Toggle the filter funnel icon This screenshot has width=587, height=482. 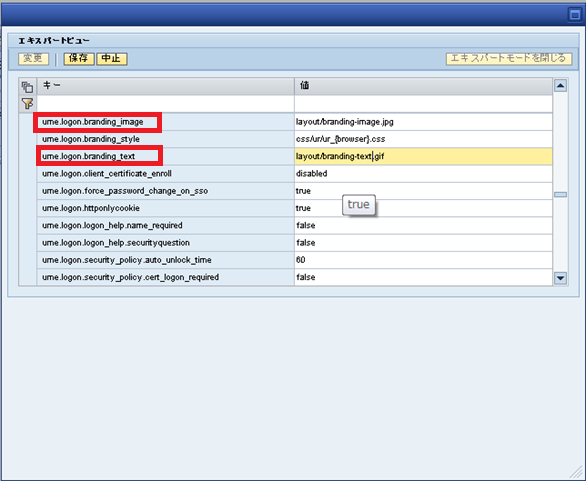tap(27, 104)
